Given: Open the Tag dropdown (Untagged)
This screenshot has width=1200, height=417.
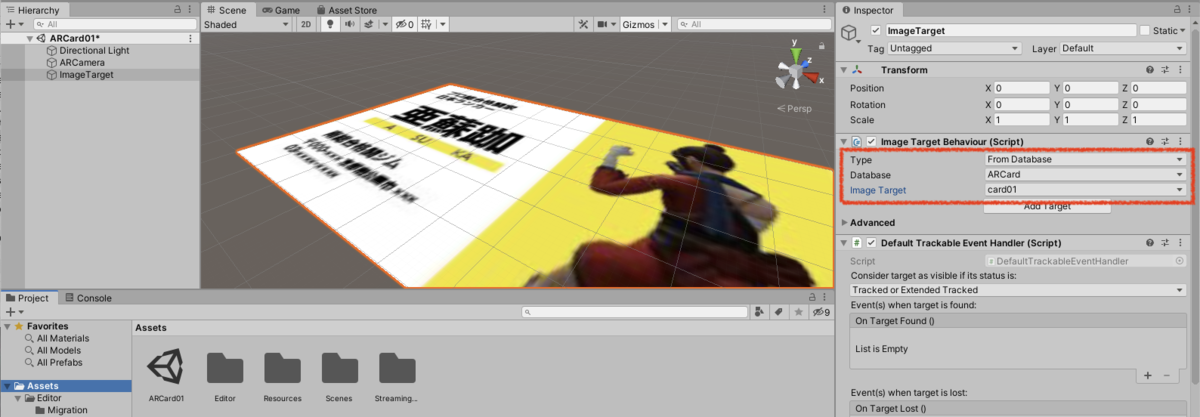Looking at the screenshot, I should coord(955,48).
